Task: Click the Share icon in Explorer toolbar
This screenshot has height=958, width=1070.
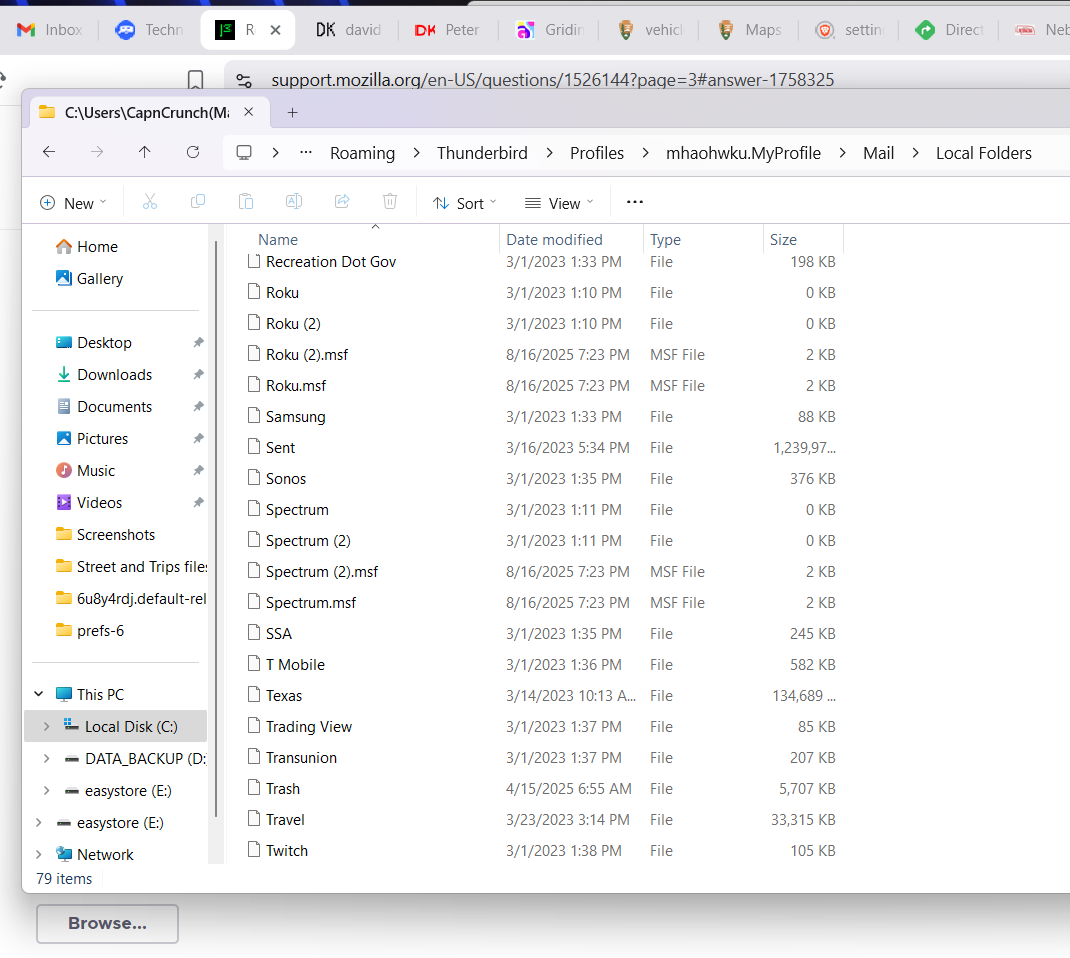Action: 342,202
